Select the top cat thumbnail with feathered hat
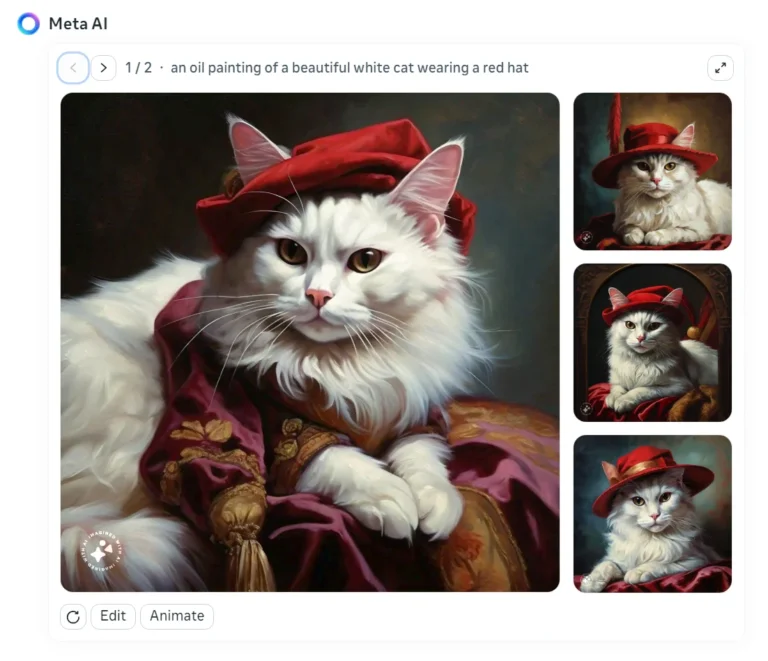768x661 pixels. [652, 171]
